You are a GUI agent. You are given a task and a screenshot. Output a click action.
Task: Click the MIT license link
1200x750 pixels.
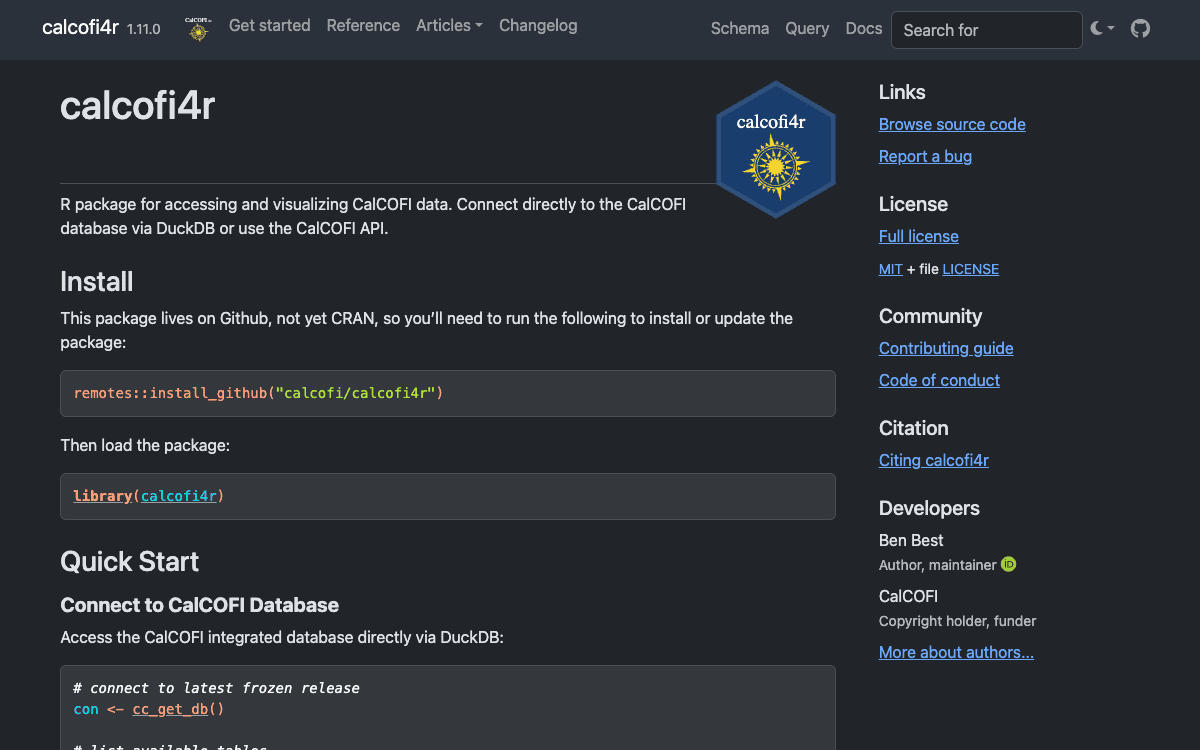click(891, 269)
